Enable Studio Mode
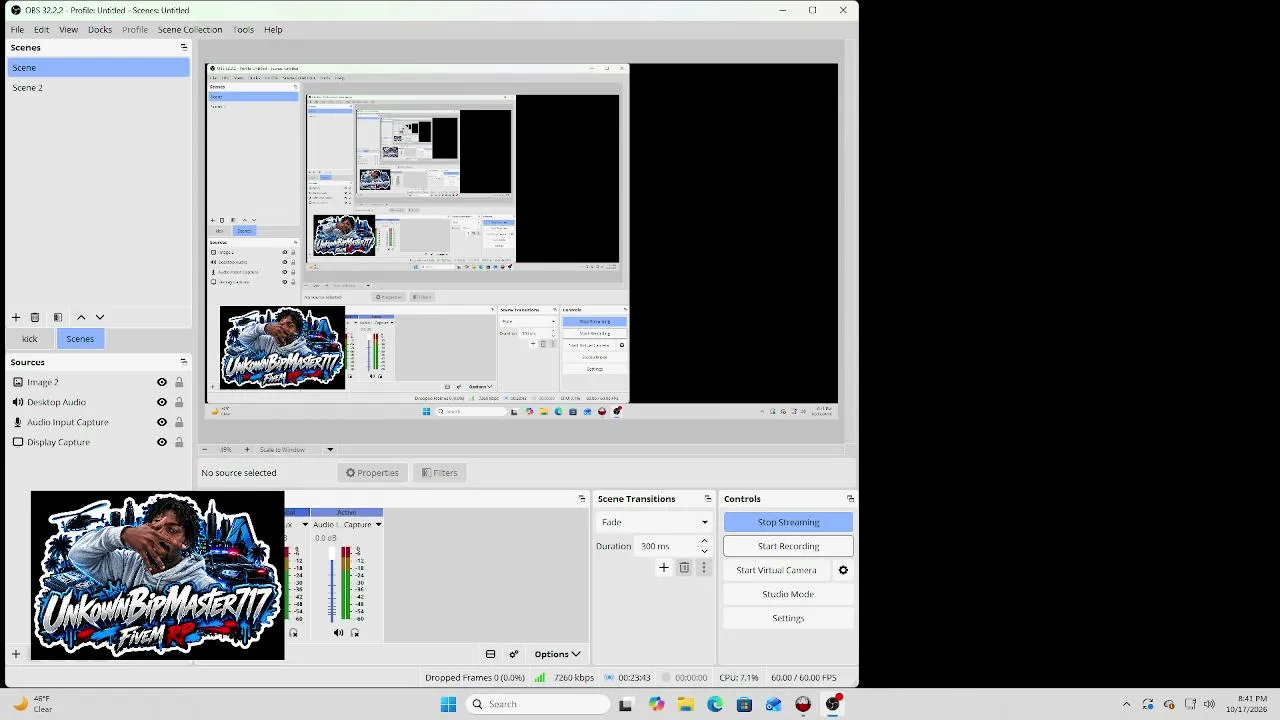Viewport: 1280px width, 720px height. [x=788, y=594]
